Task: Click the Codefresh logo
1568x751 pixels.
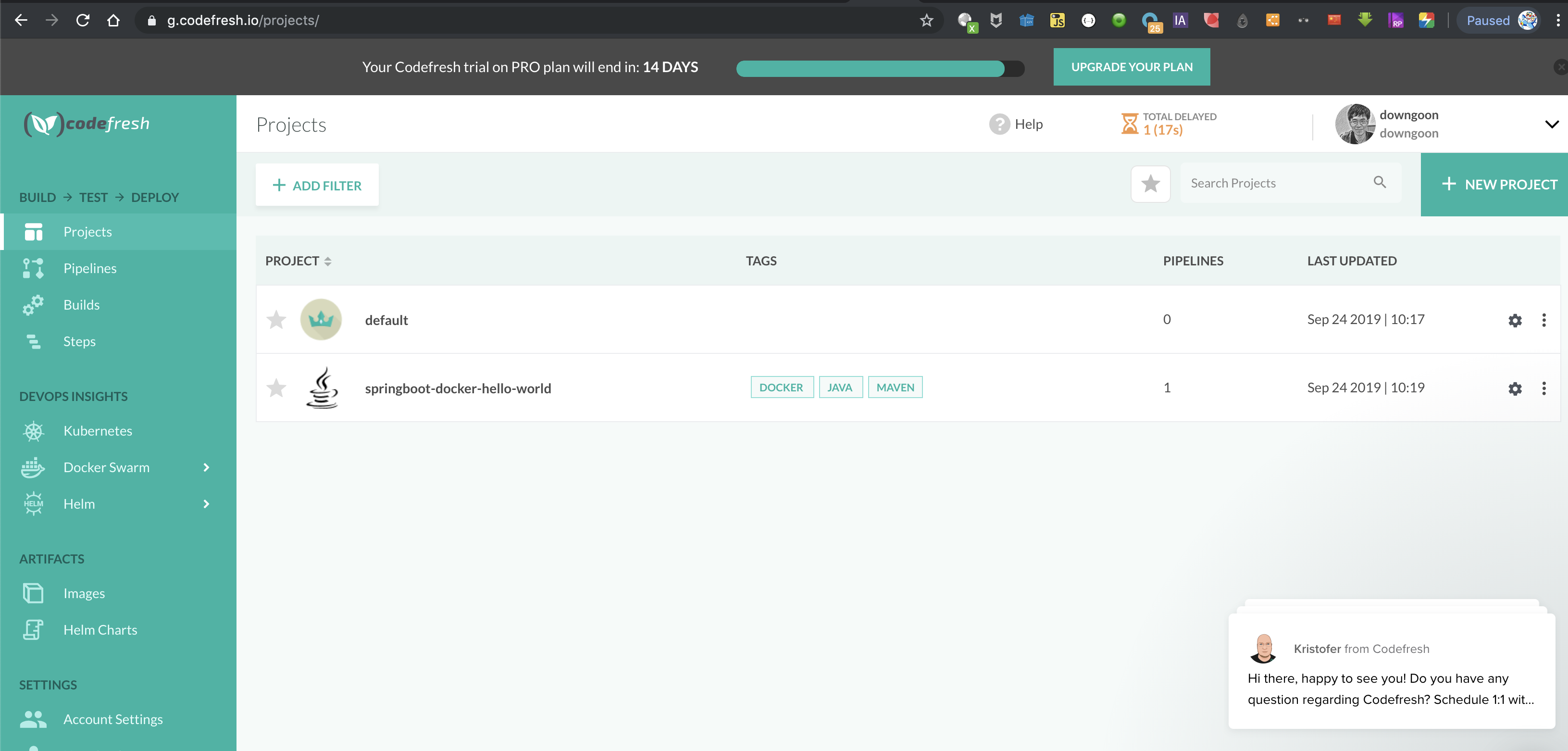Action: [87, 124]
